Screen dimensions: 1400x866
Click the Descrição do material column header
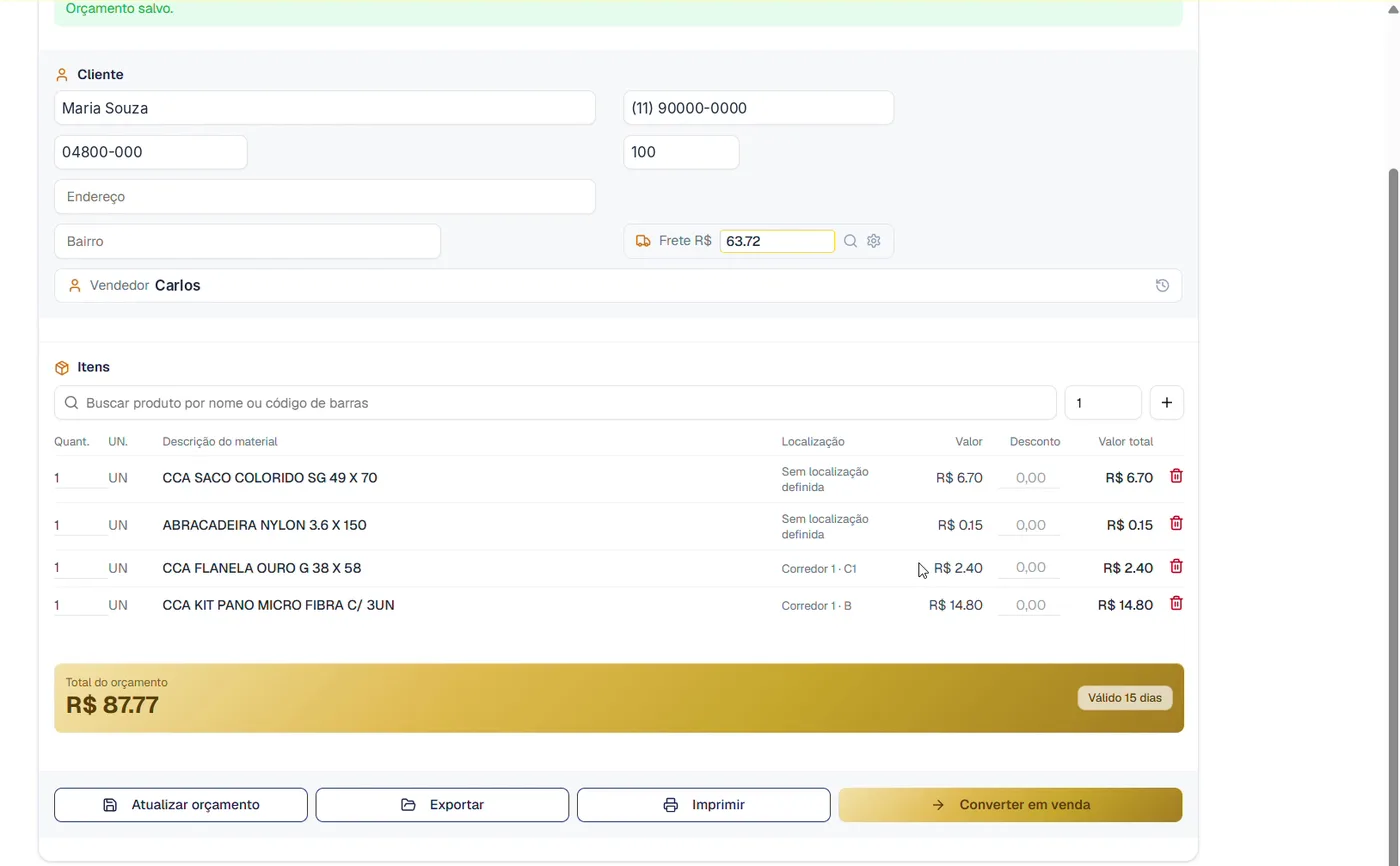(x=220, y=441)
